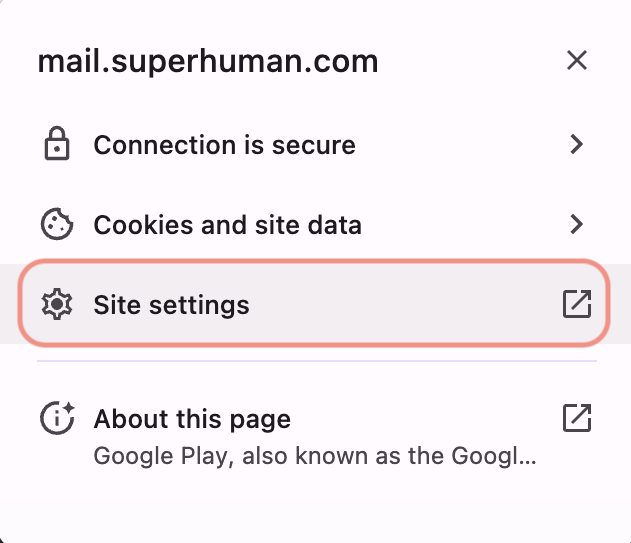The width and height of the screenshot is (631, 543).
Task: Expand the Cookies and site data chevron
Action: [x=576, y=225]
